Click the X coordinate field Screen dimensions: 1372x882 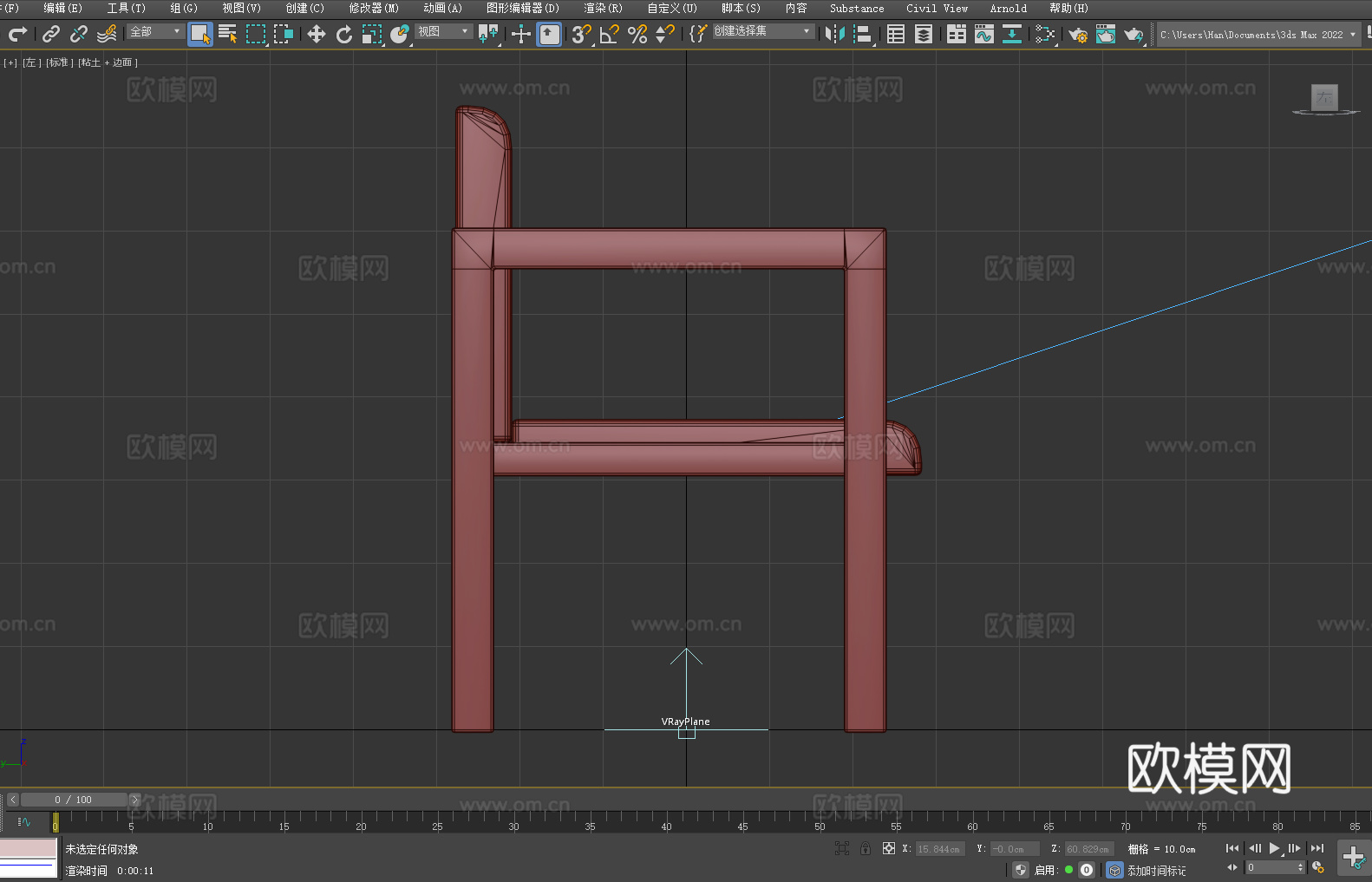[x=940, y=849]
